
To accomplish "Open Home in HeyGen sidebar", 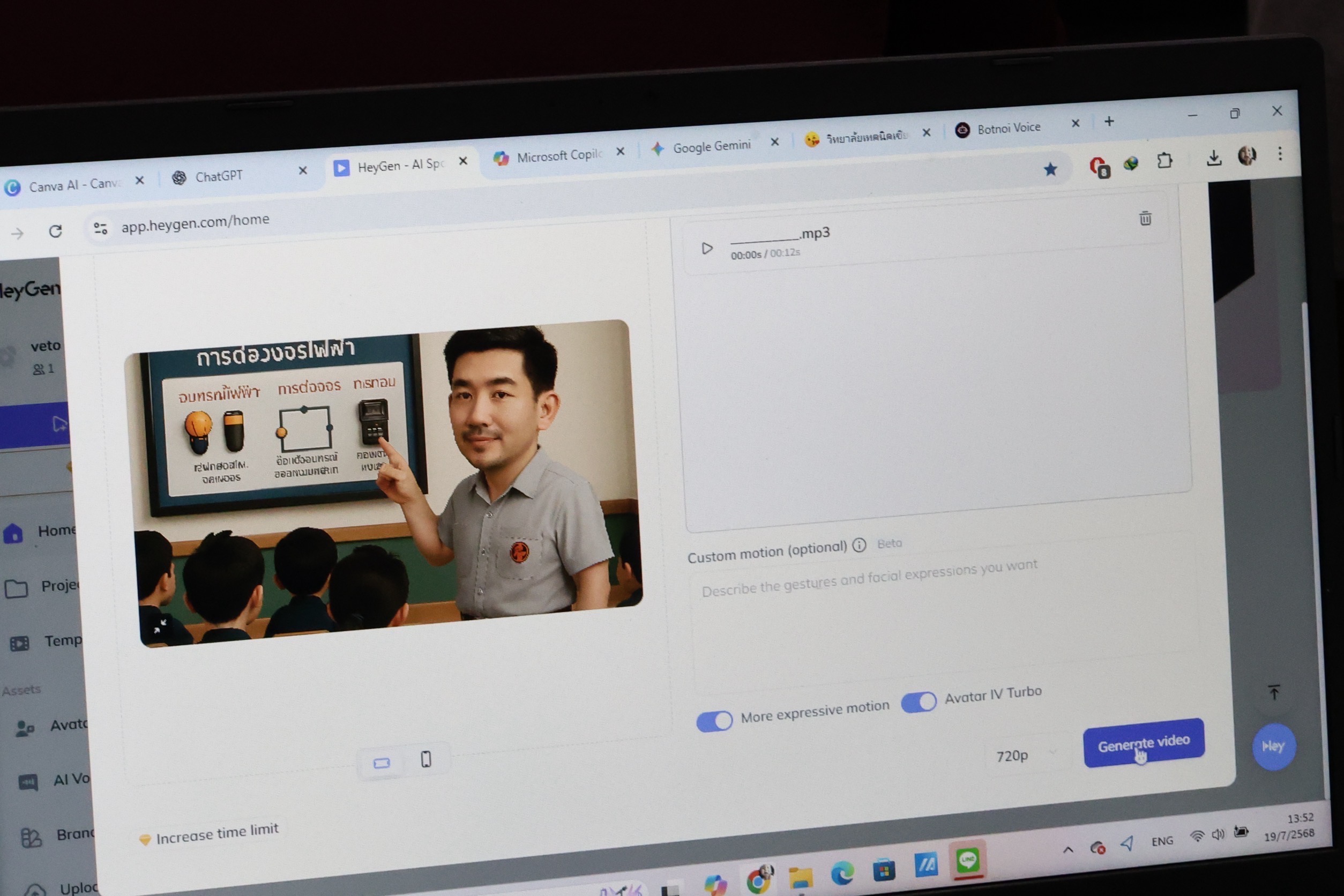I will pyautogui.click(x=40, y=532).
